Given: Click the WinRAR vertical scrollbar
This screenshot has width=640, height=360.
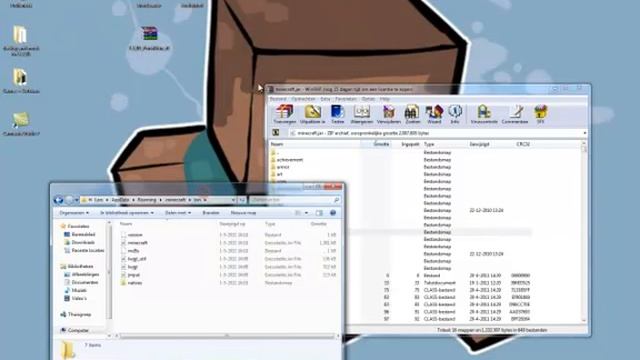Looking at the screenshot, I should click(584, 231).
